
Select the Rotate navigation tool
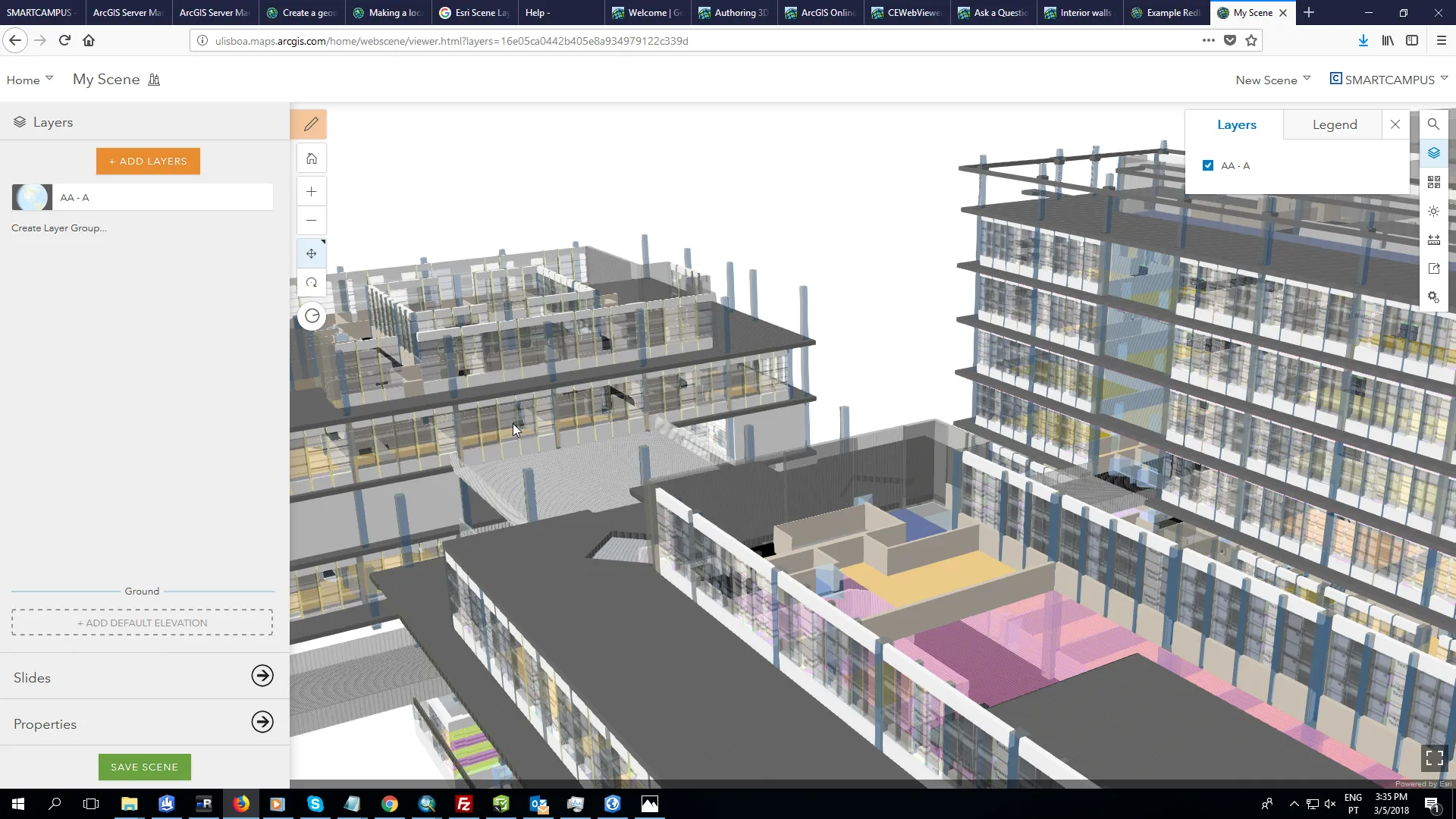coord(311,283)
